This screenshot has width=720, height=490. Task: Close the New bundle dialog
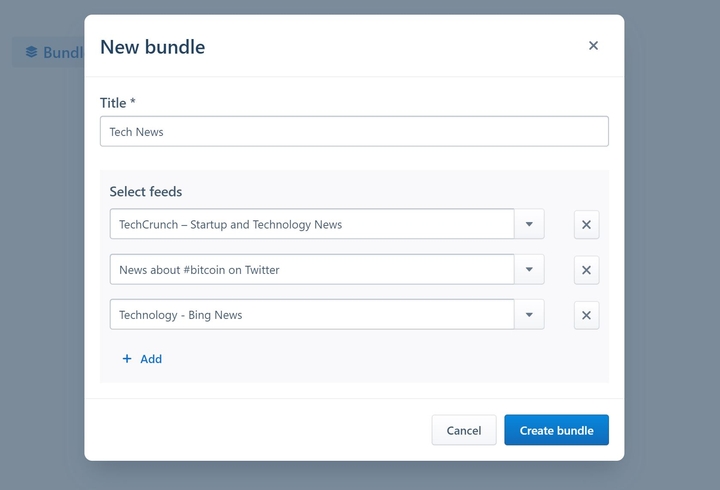tap(593, 45)
